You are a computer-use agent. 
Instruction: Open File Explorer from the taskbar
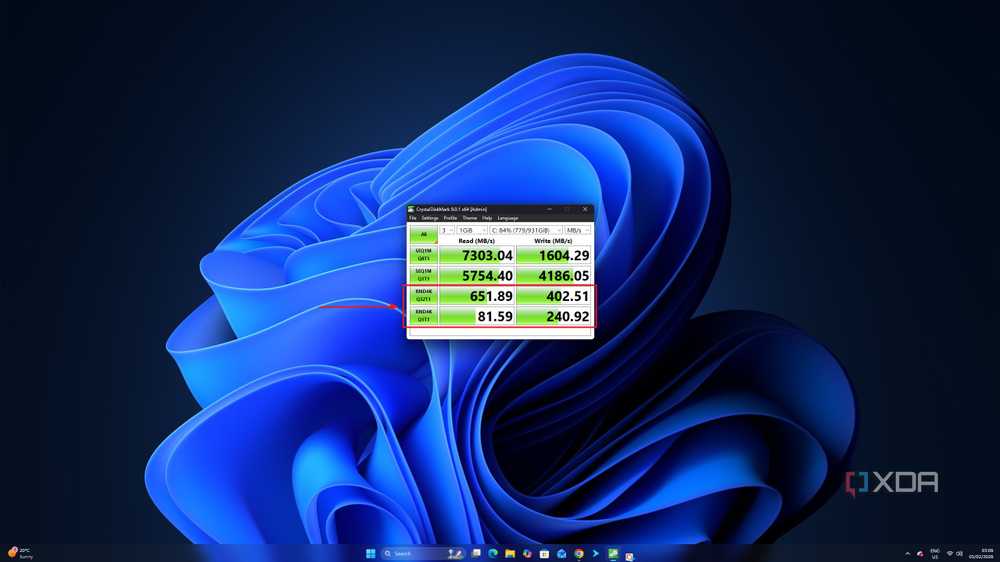tap(510, 554)
